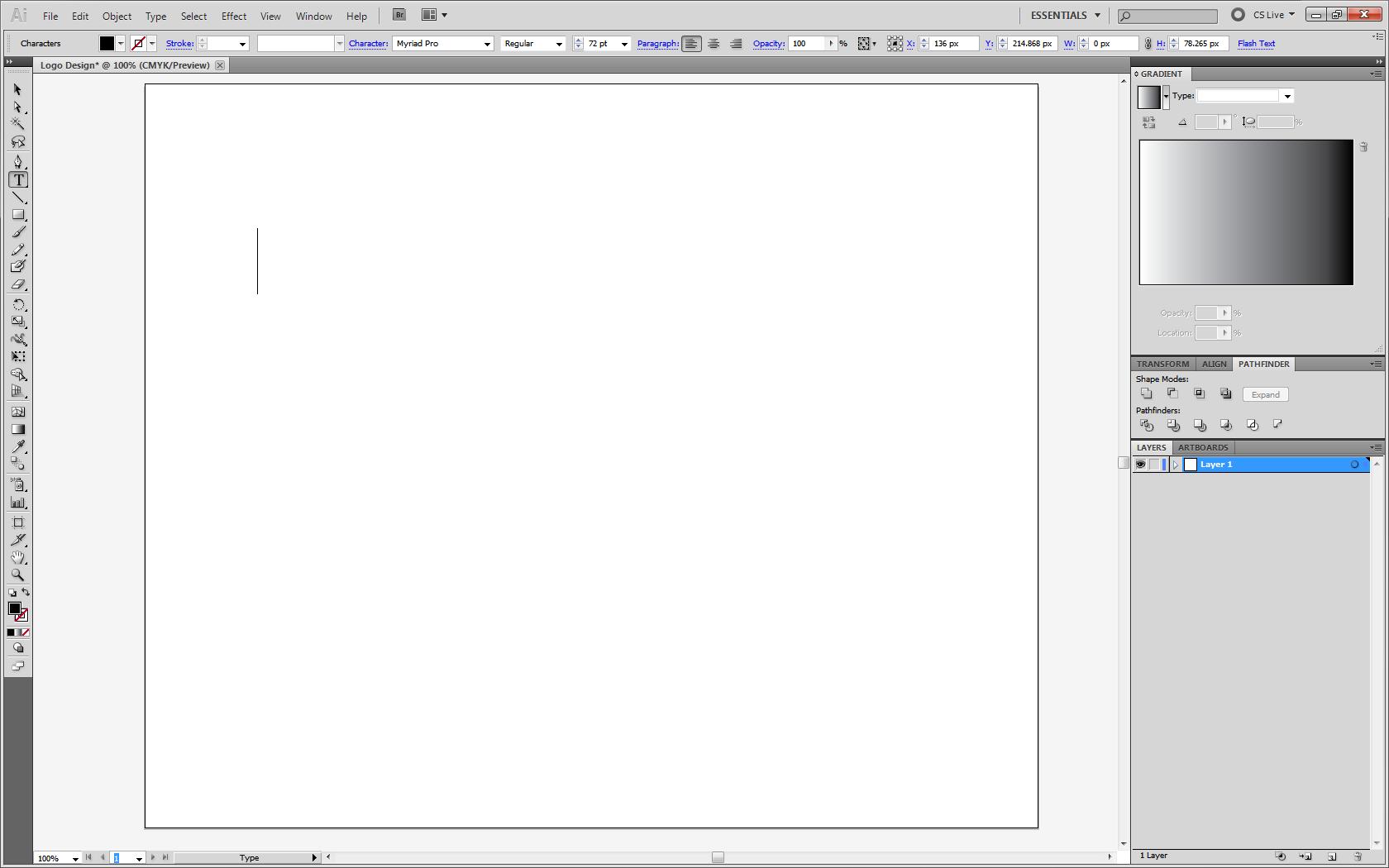Click the Divide pathfinder icon
The width and height of the screenshot is (1389, 868).
[1146, 425]
